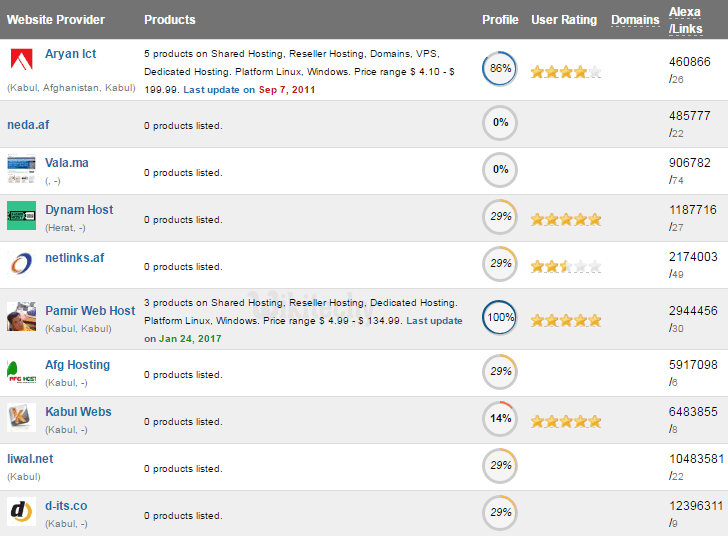The height and width of the screenshot is (536, 728).
Task: Open the neda.af provider link
Action: point(28,124)
